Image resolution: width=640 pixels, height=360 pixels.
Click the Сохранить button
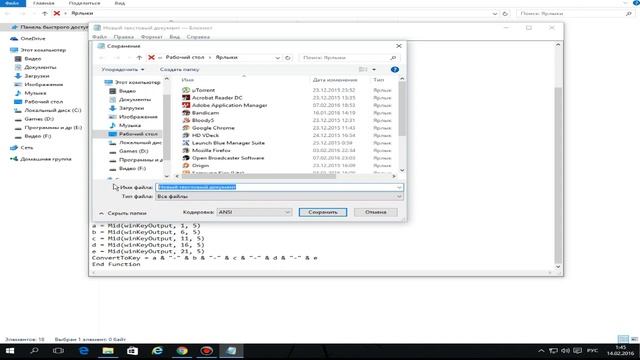[x=323, y=212]
